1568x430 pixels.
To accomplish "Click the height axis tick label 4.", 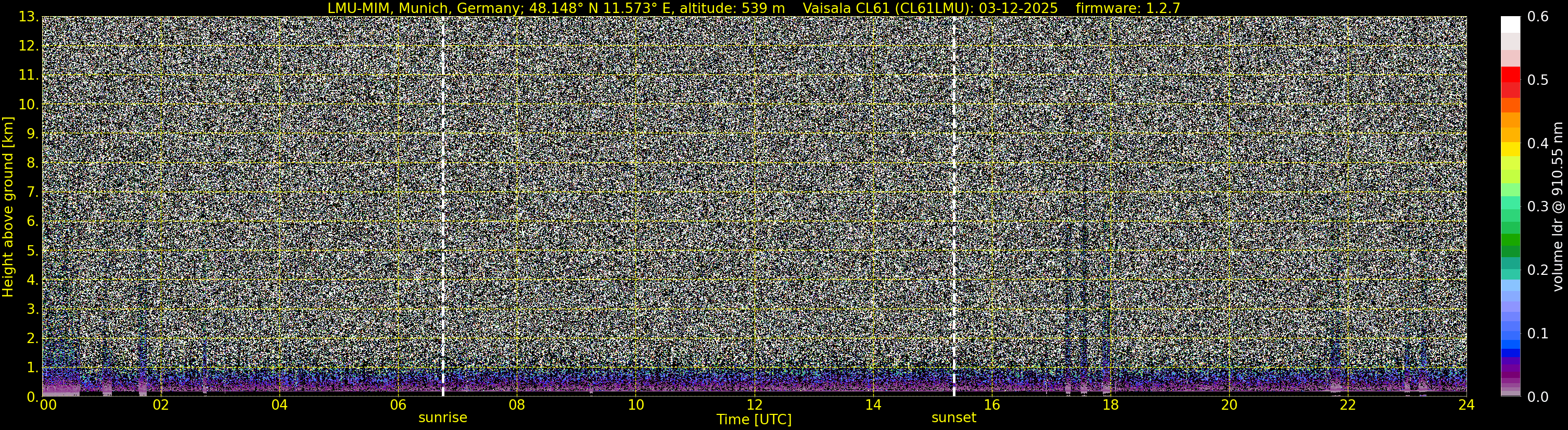I will click(x=33, y=280).
